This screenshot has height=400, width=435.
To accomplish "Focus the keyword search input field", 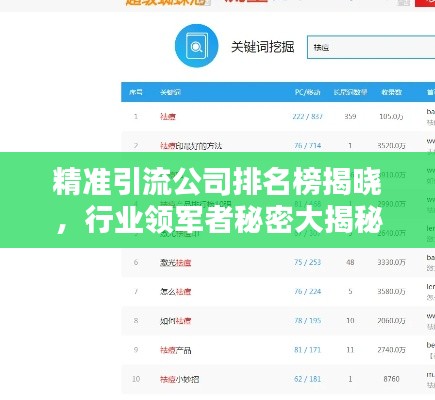I will tap(371, 47).
